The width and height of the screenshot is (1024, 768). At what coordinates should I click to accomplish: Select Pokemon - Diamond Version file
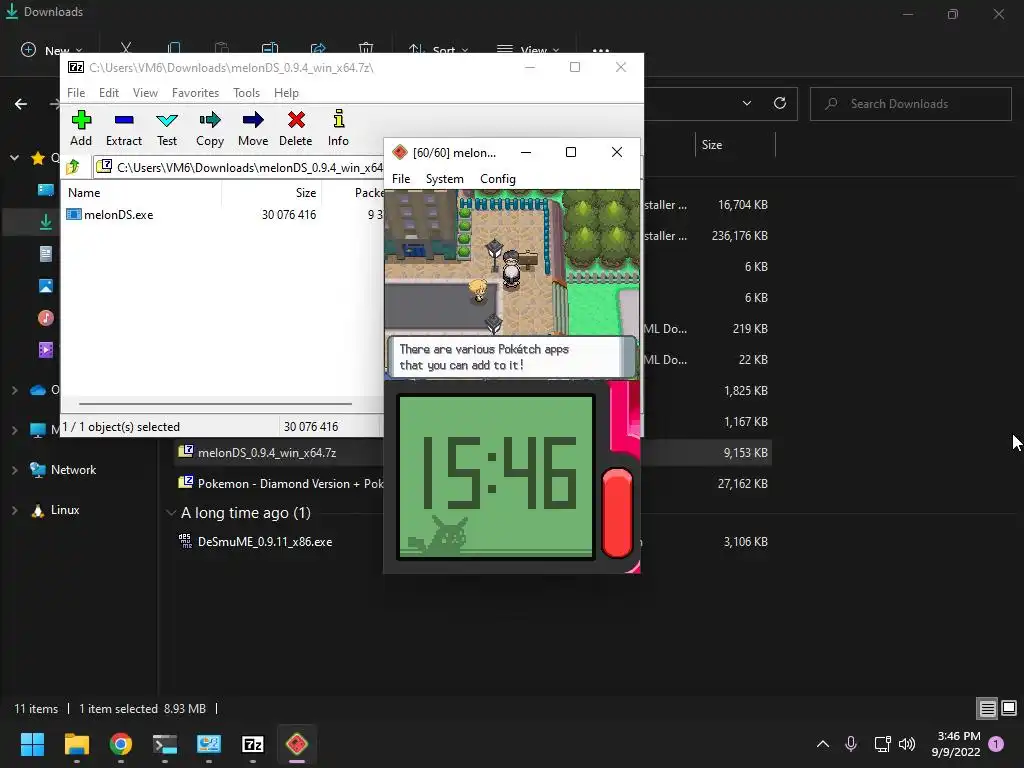[281, 484]
